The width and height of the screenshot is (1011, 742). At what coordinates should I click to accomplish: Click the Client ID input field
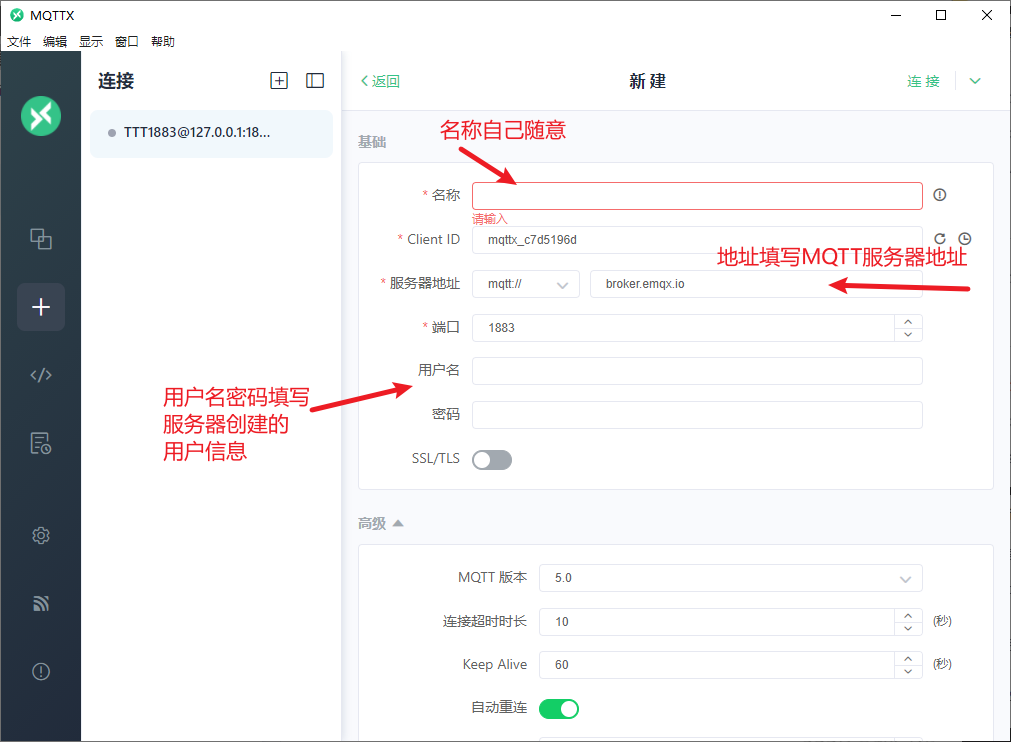(697, 240)
